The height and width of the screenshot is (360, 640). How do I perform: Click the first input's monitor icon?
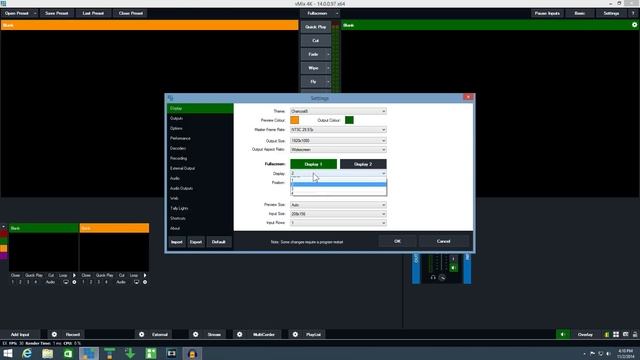coord(66,282)
